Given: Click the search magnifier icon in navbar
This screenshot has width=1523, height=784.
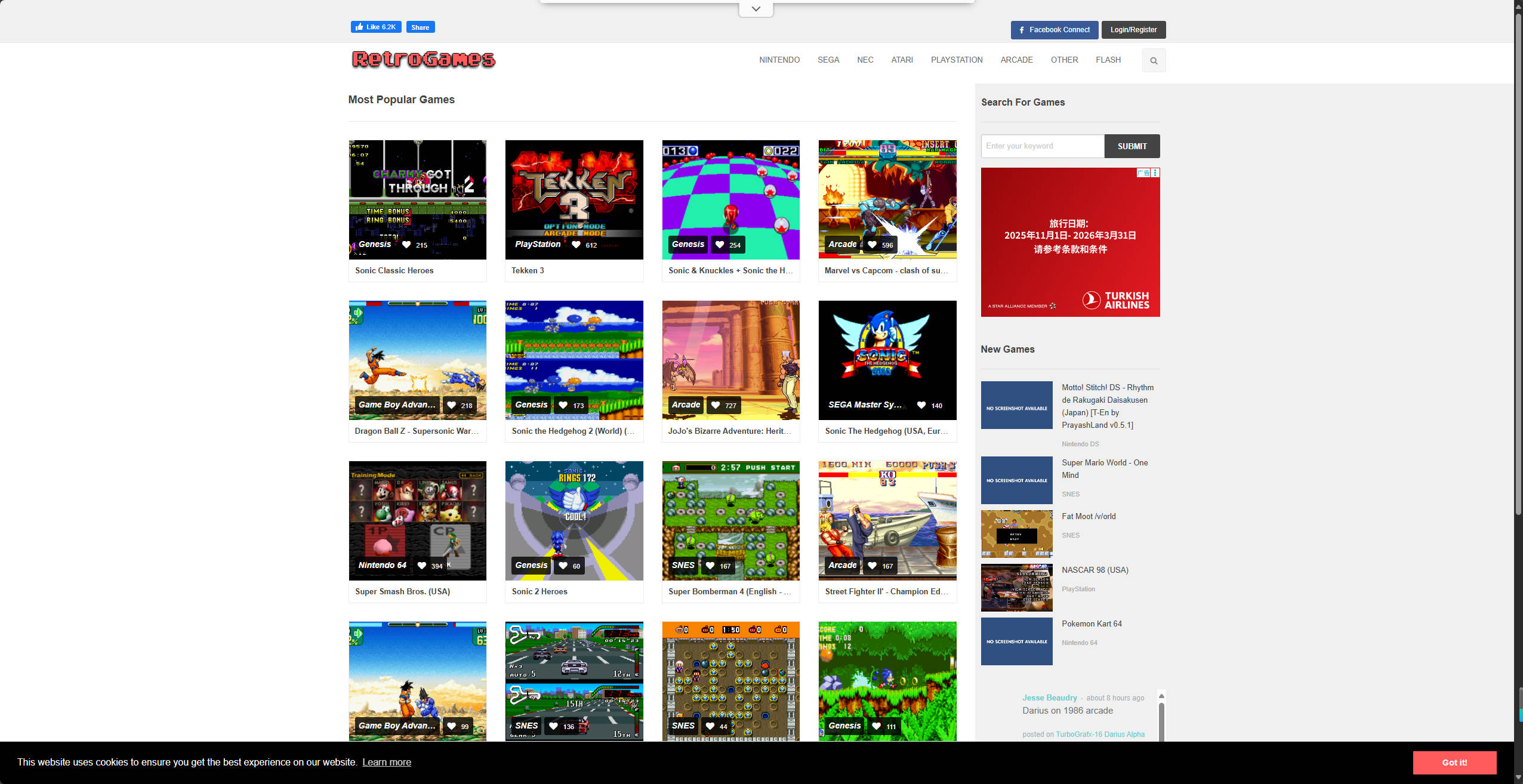Looking at the screenshot, I should (x=1154, y=60).
